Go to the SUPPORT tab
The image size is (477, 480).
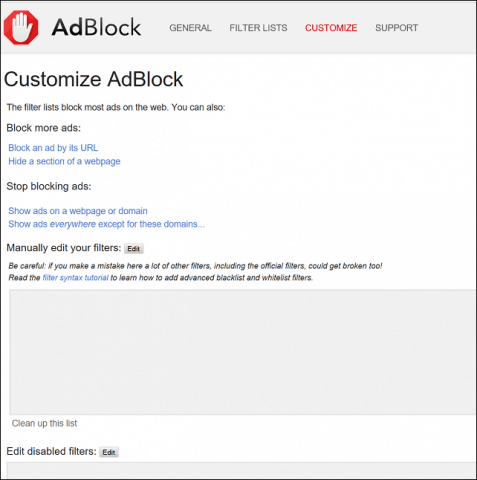coord(397,28)
